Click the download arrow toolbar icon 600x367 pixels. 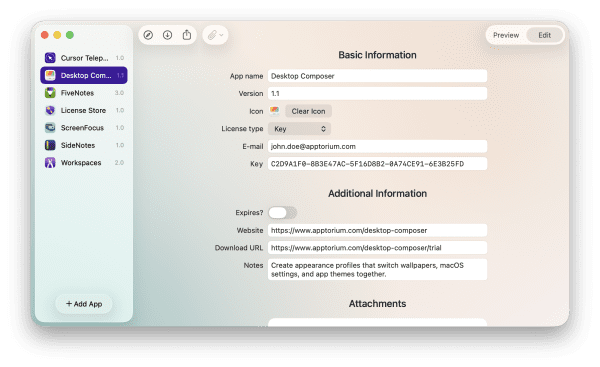coord(167,35)
